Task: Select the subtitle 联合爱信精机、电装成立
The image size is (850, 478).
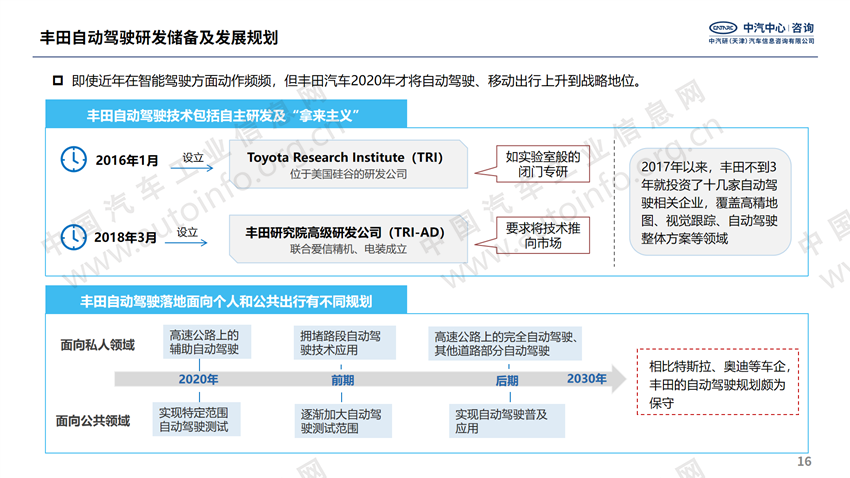Action: pos(348,249)
